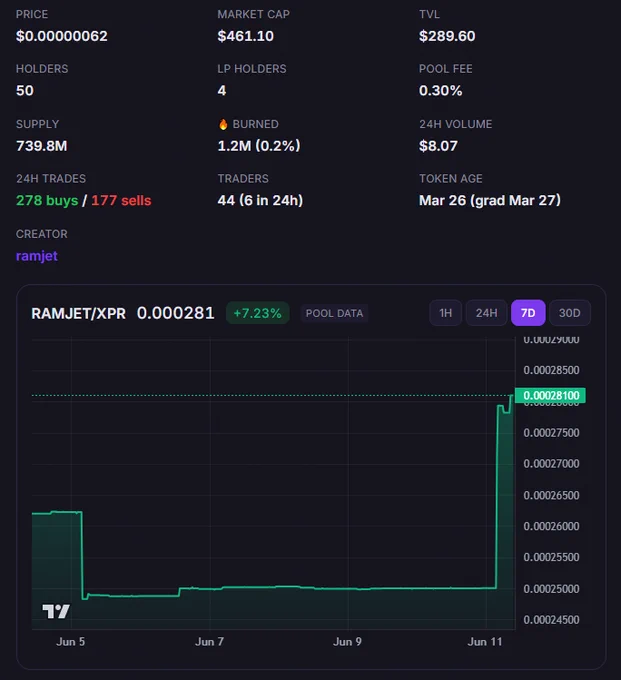Click the TOKEN AGE label
The image size is (621, 680).
coord(451,179)
